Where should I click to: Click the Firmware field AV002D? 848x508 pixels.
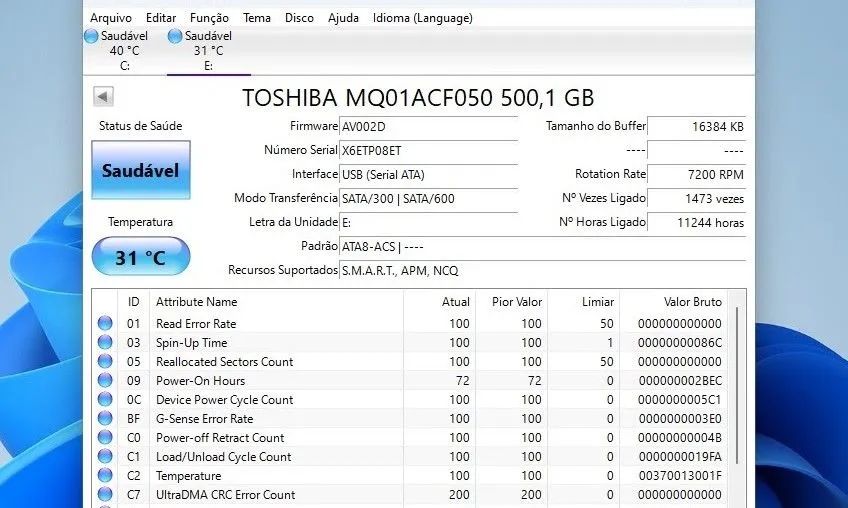point(428,127)
